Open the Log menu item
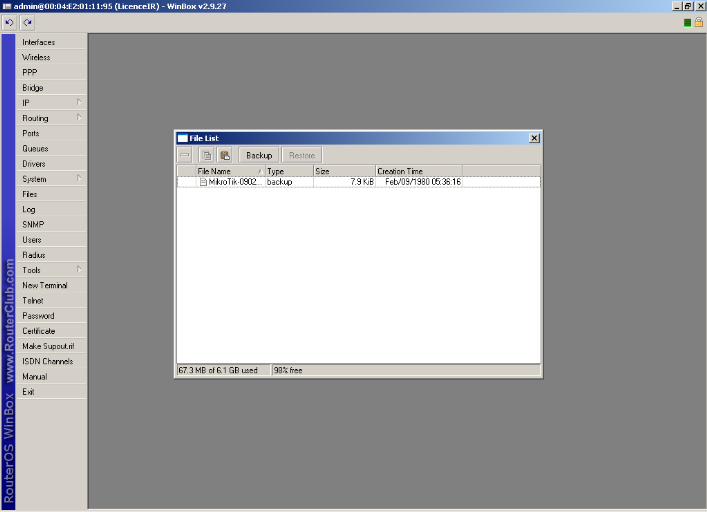Image resolution: width=707 pixels, height=512 pixels. (51, 210)
